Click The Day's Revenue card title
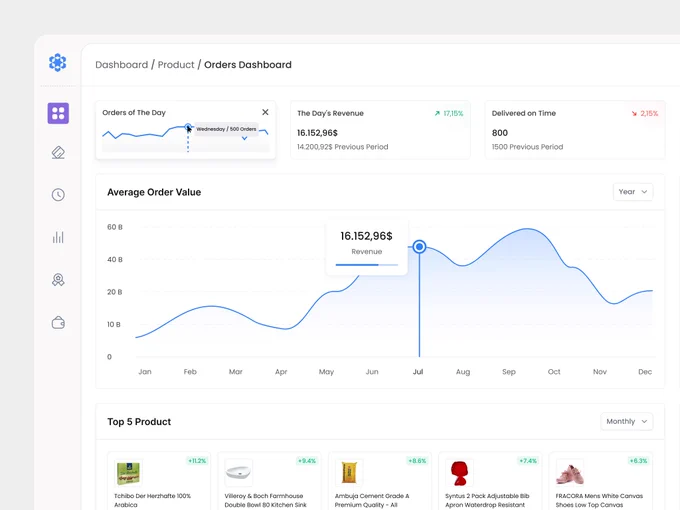This screenshot has width=680, height=510. click(x=330, y=113)
